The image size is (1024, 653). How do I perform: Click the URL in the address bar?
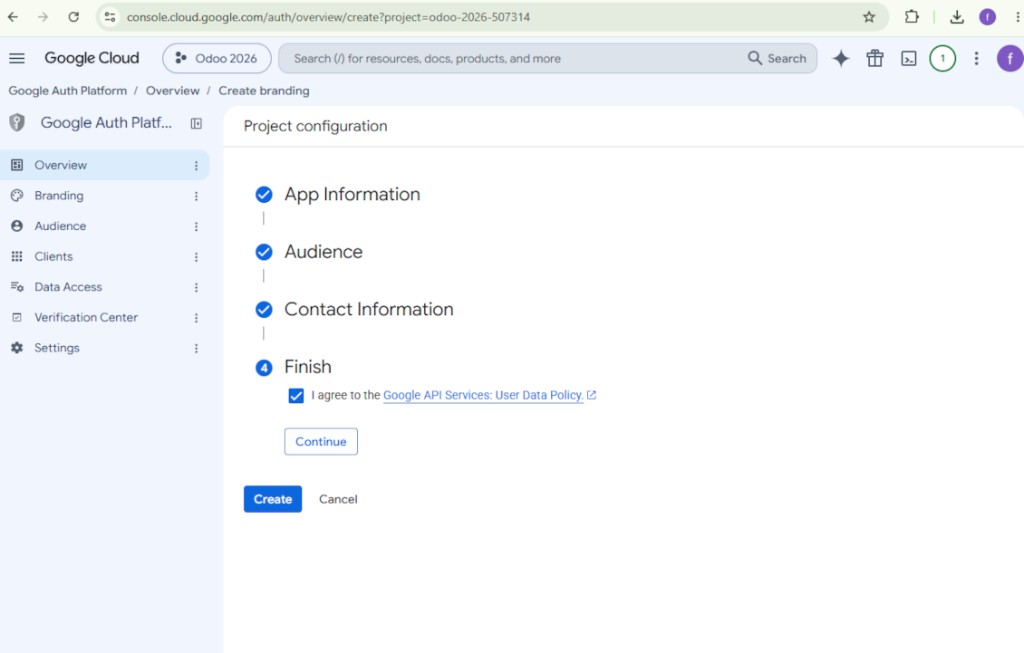[328, 17]
